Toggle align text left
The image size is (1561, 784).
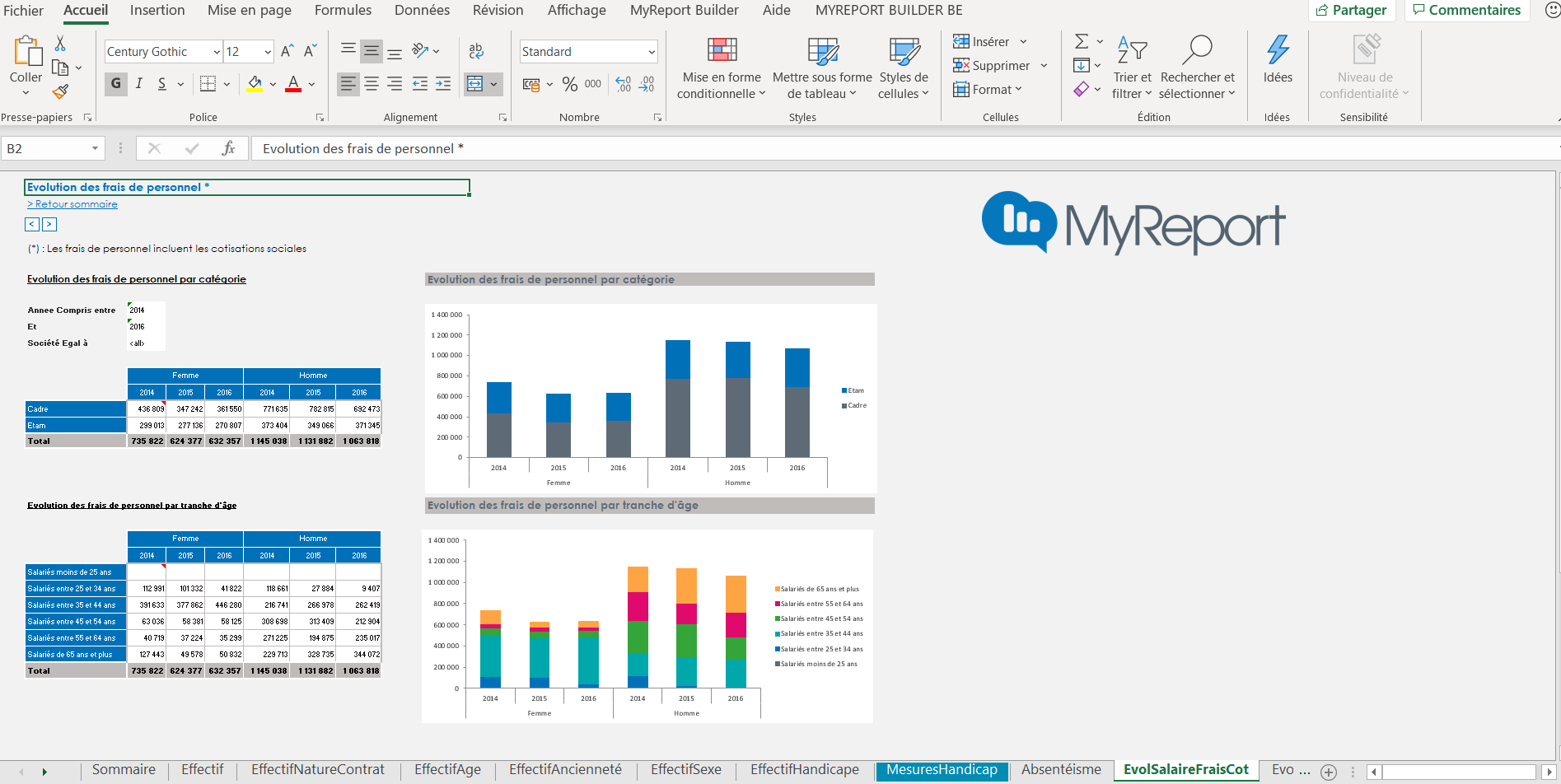348,83
